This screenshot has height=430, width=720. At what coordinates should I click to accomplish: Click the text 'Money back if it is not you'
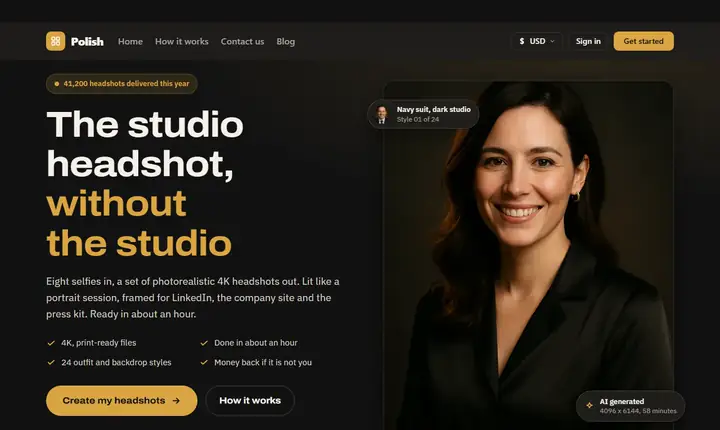(x=263, y=362)
